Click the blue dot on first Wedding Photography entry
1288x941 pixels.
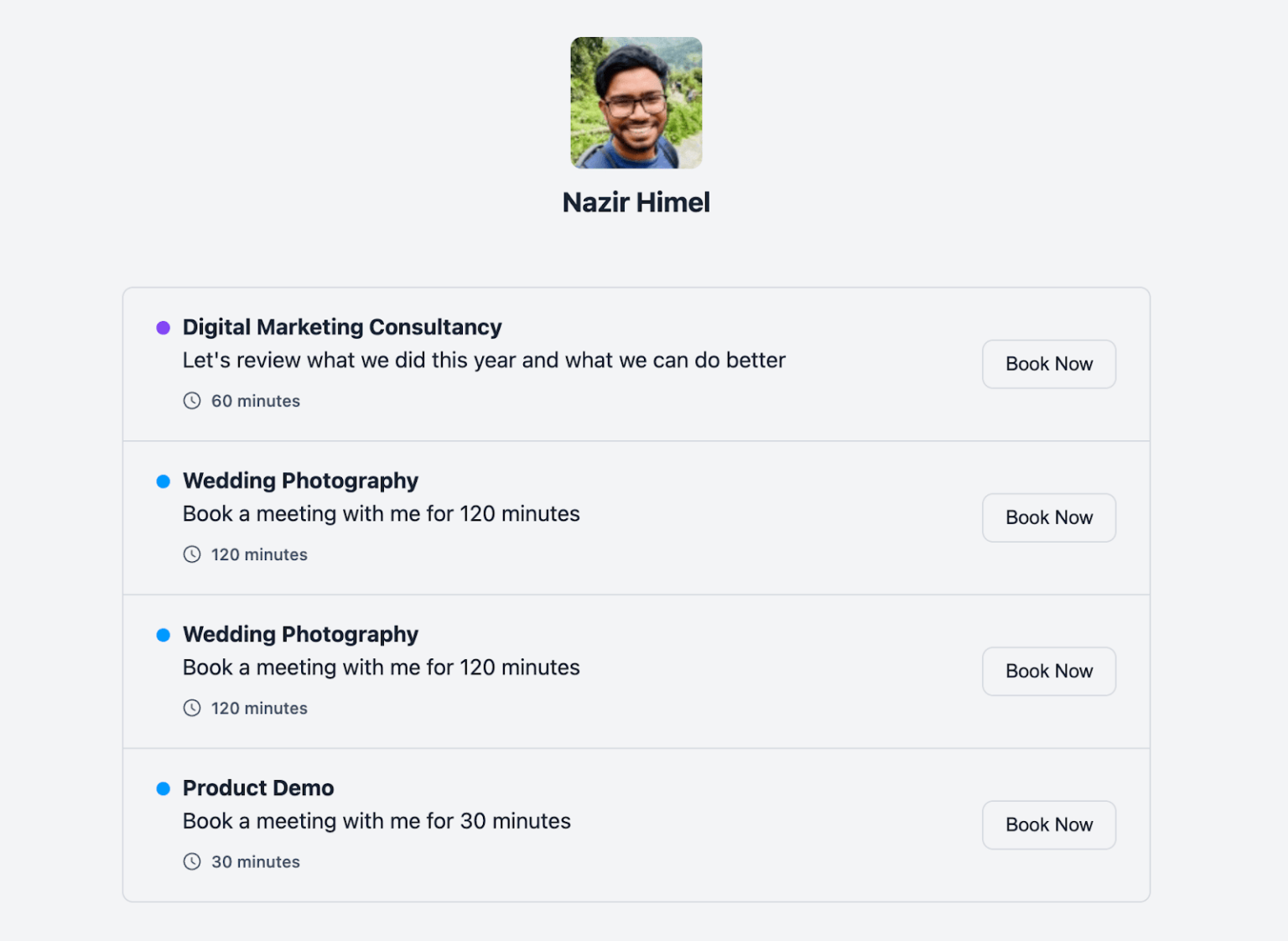coord(164,481)
